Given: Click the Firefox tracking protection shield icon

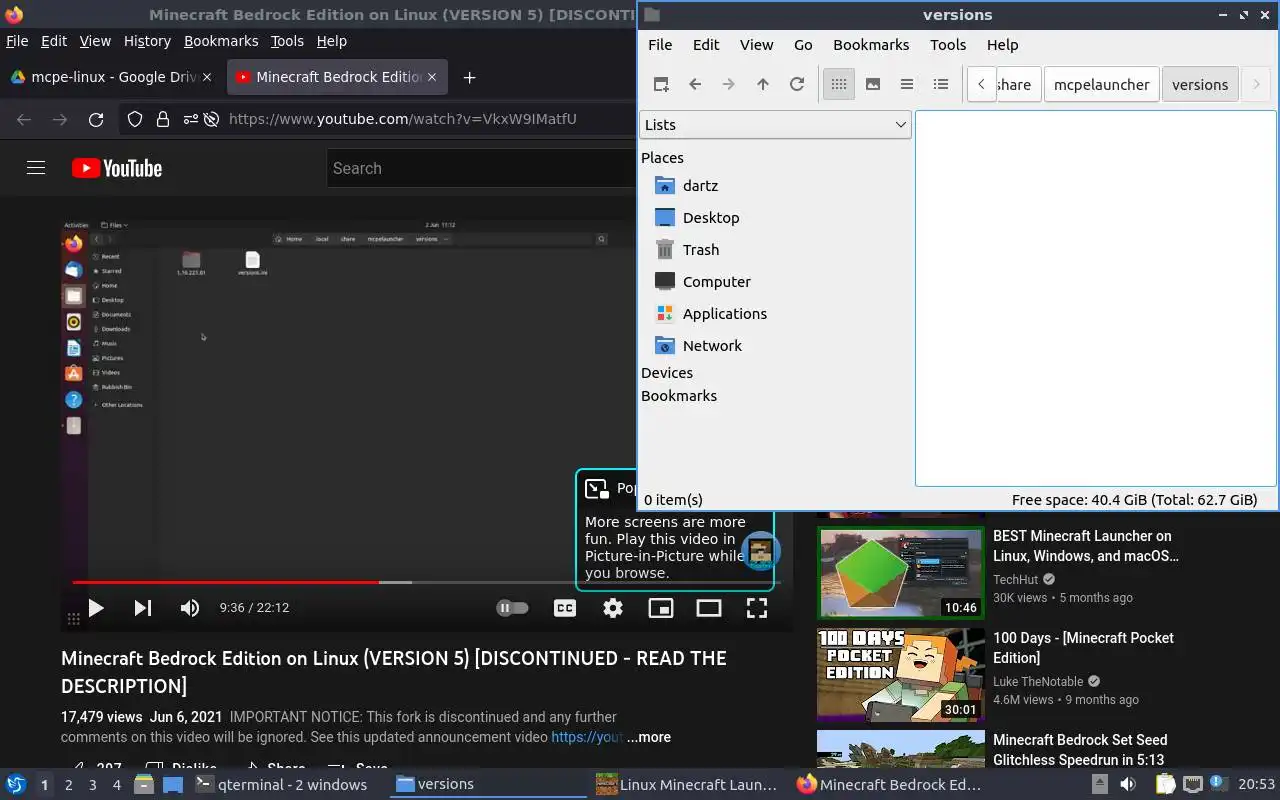Looking at the screenshot, I should pyautogui.click(x=135, y=119).
